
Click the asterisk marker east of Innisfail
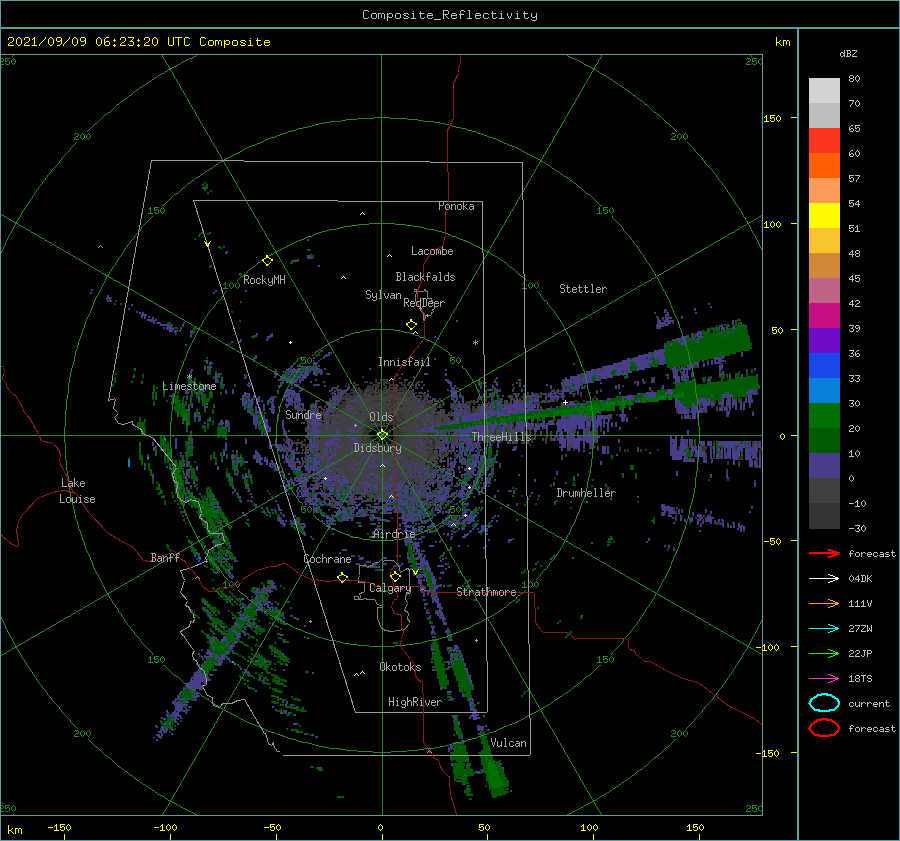[475, 343]
